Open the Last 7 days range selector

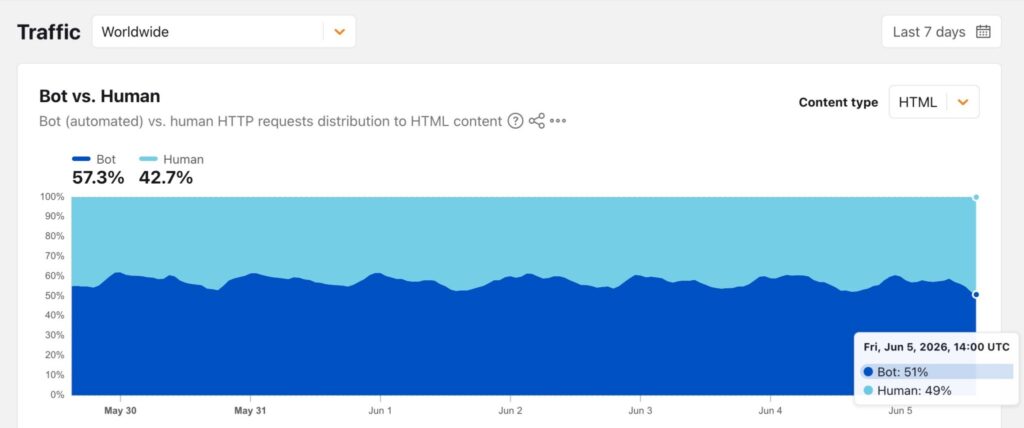[941, 31]
